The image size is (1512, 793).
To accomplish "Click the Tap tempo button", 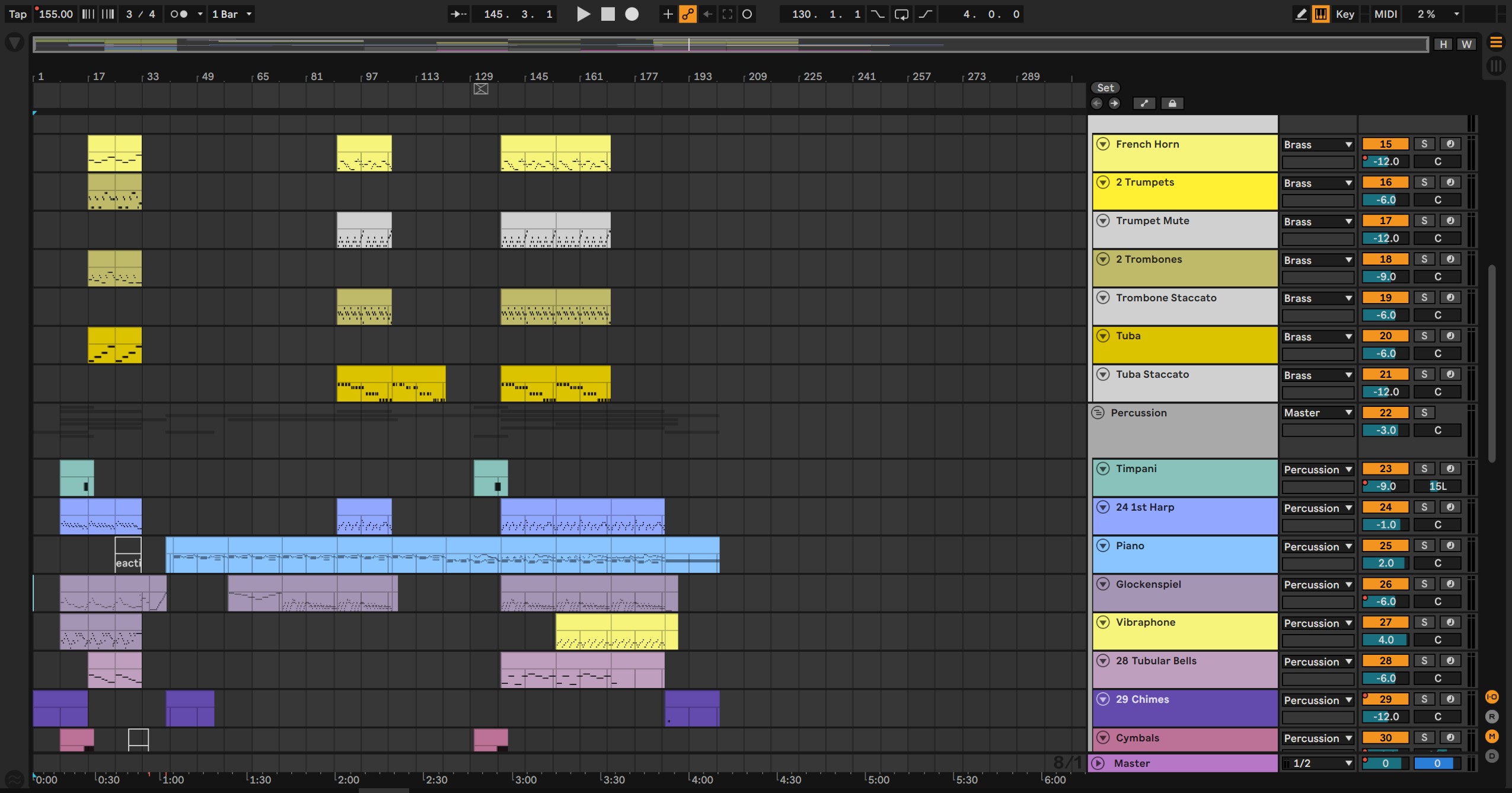I will click(18, 14).
